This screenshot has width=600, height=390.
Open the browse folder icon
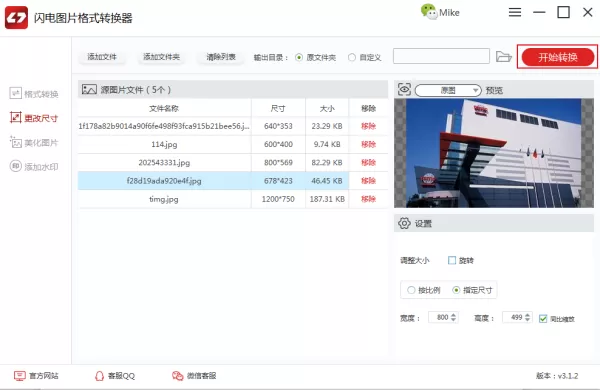[x=504, y=57]
